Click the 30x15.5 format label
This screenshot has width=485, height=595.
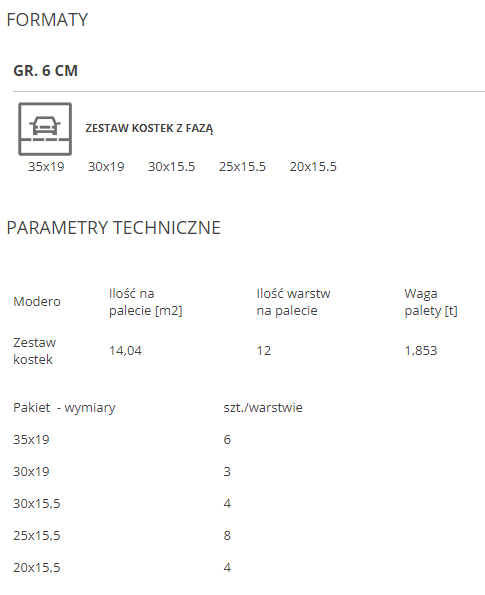[172, 167]
